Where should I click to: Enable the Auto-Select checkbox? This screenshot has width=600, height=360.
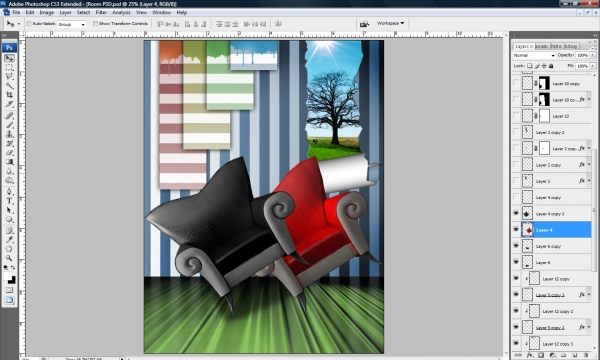(29, 24)
